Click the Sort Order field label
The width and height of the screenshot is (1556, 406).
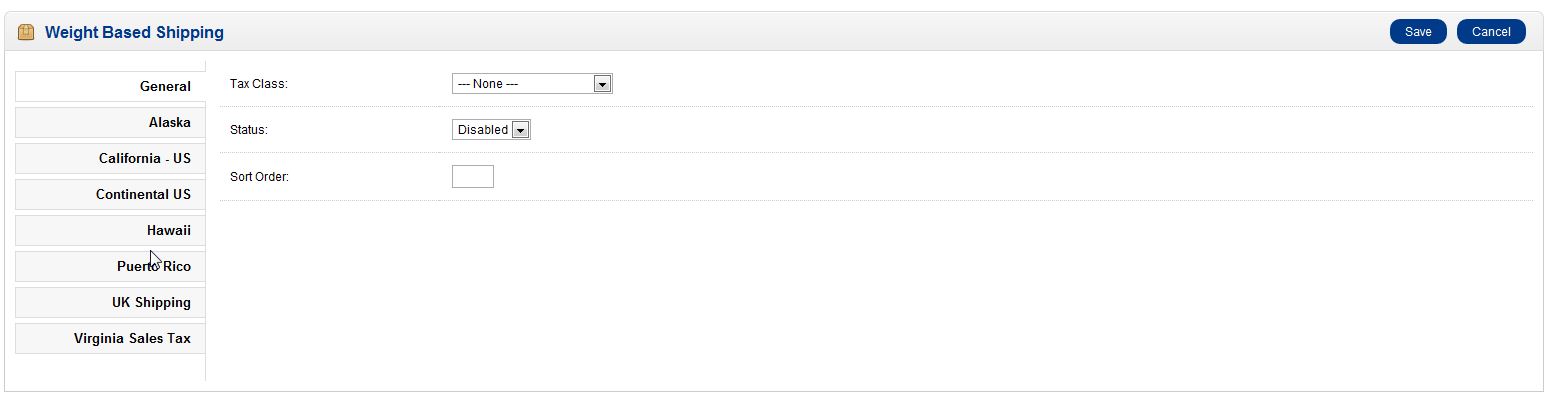pyautogui.click(x=259, y=177)
